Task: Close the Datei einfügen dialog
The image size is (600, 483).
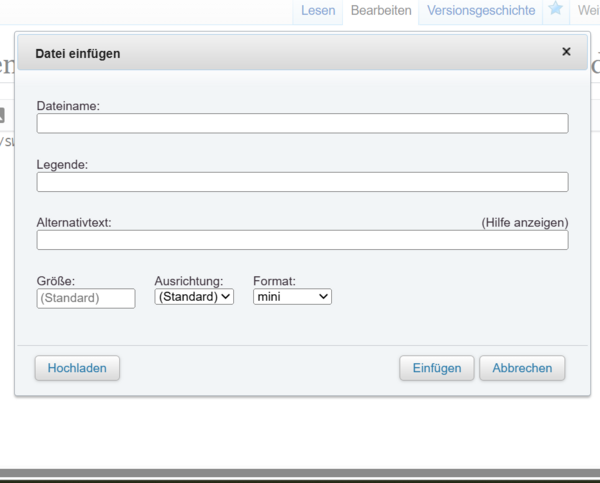Action: pyautogui.click(x=566, y=51)
